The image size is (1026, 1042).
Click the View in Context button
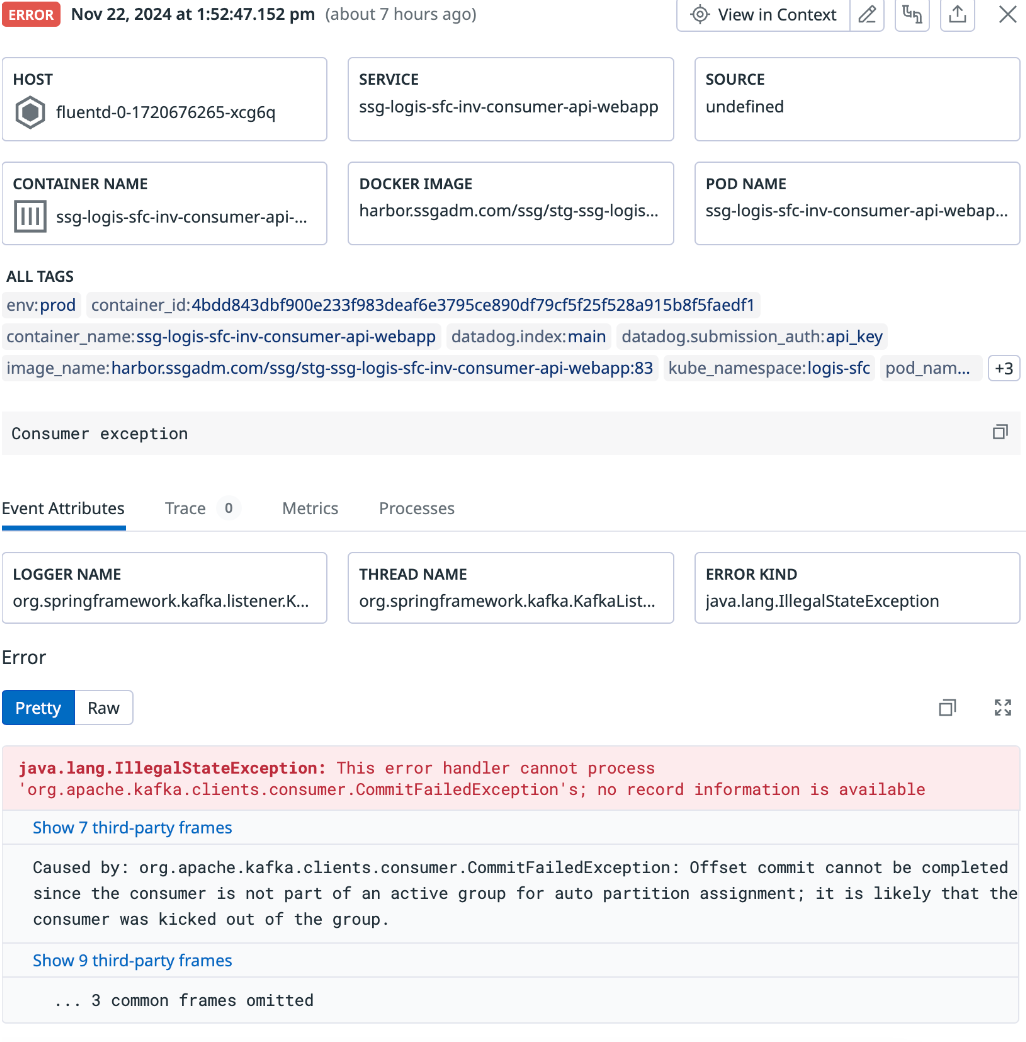[x=763, y=15]
